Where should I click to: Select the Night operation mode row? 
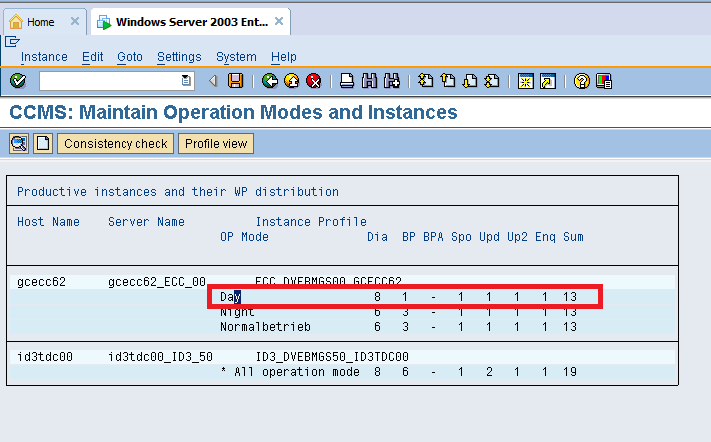pos(238,312)
